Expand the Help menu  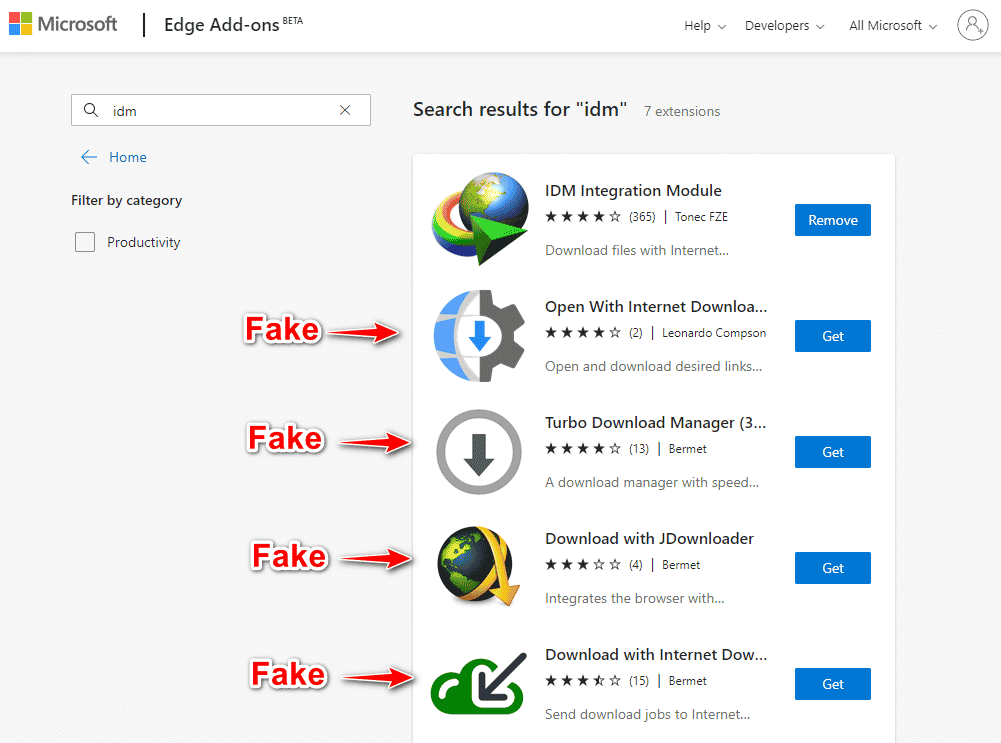705,26
